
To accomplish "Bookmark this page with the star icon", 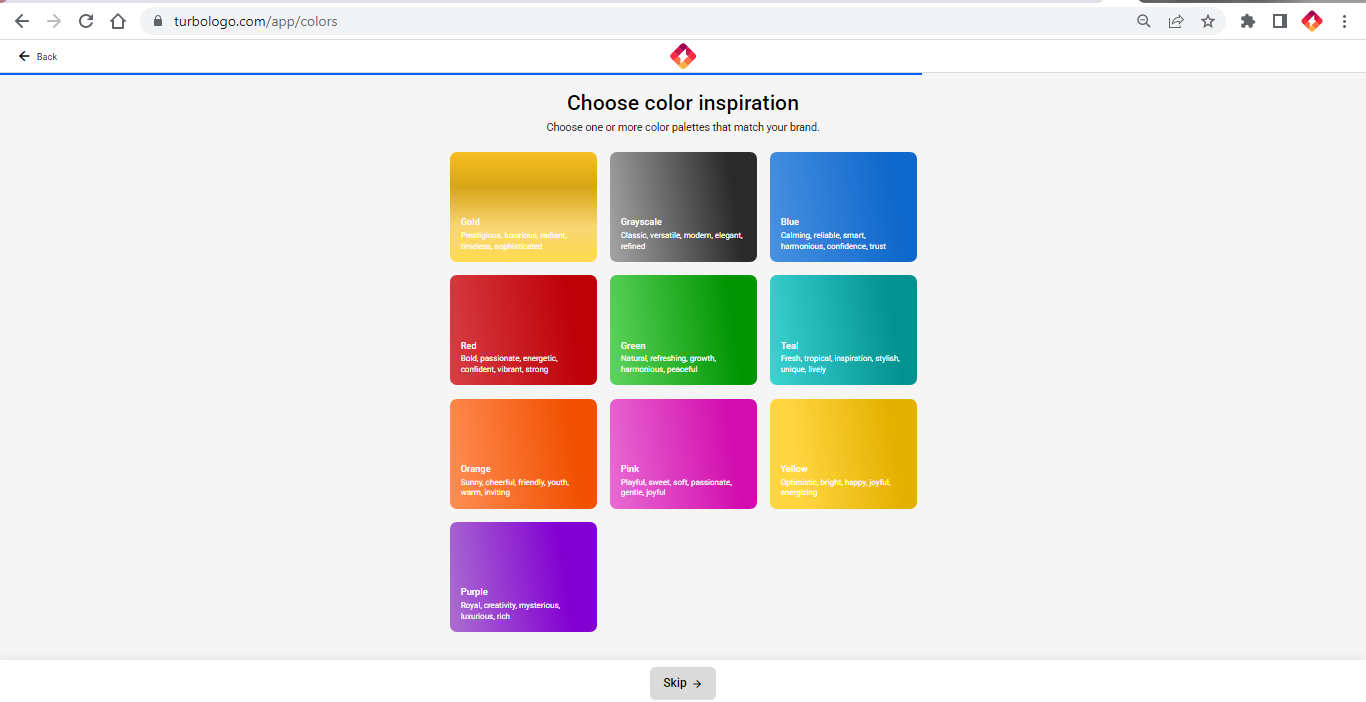I will click(x=1208, y=21).
